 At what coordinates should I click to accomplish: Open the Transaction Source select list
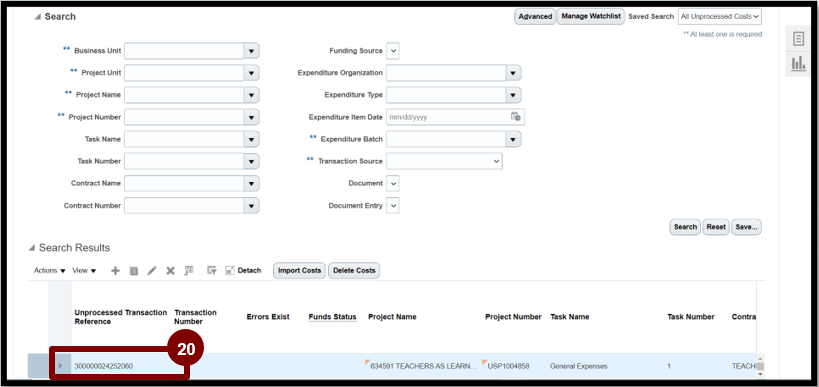coord(444,161)
